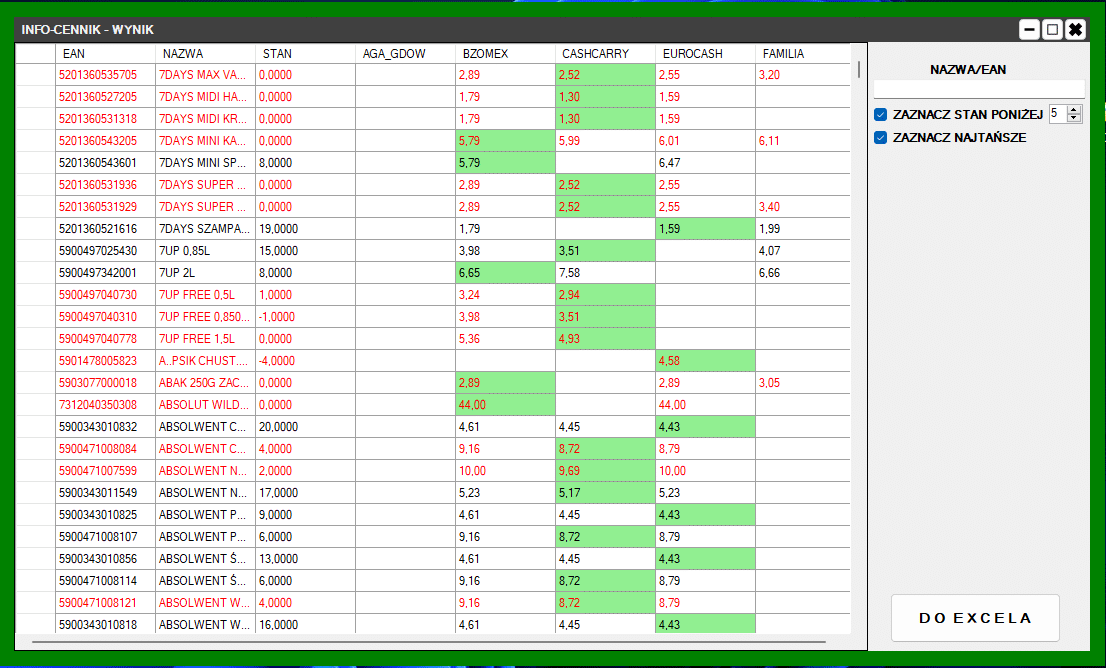Select EAN cell 5900497342001

105,272
